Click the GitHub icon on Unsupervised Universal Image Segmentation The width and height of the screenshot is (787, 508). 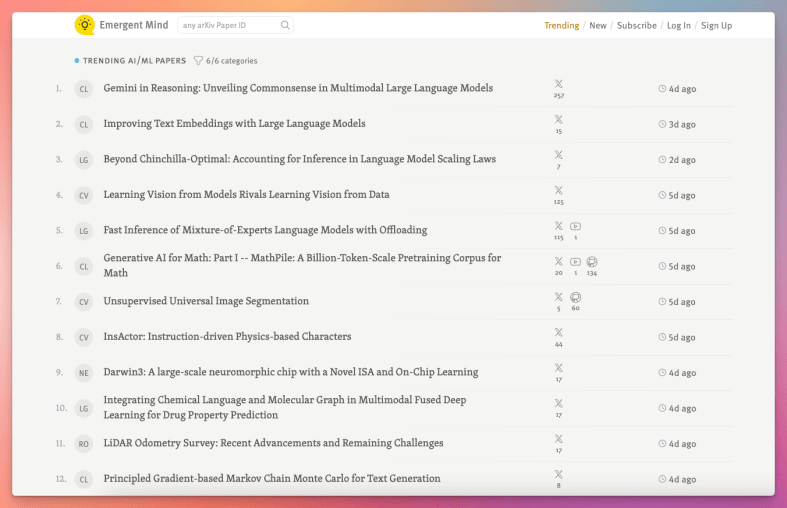tap(575, 297)
